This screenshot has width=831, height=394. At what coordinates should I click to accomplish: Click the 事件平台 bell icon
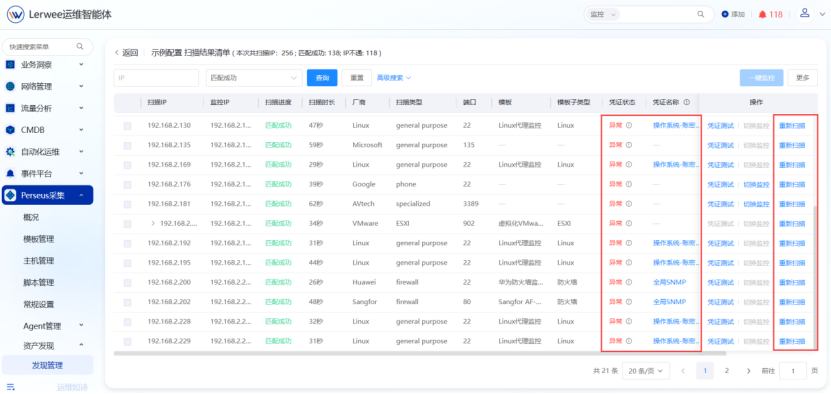point(10,173)
